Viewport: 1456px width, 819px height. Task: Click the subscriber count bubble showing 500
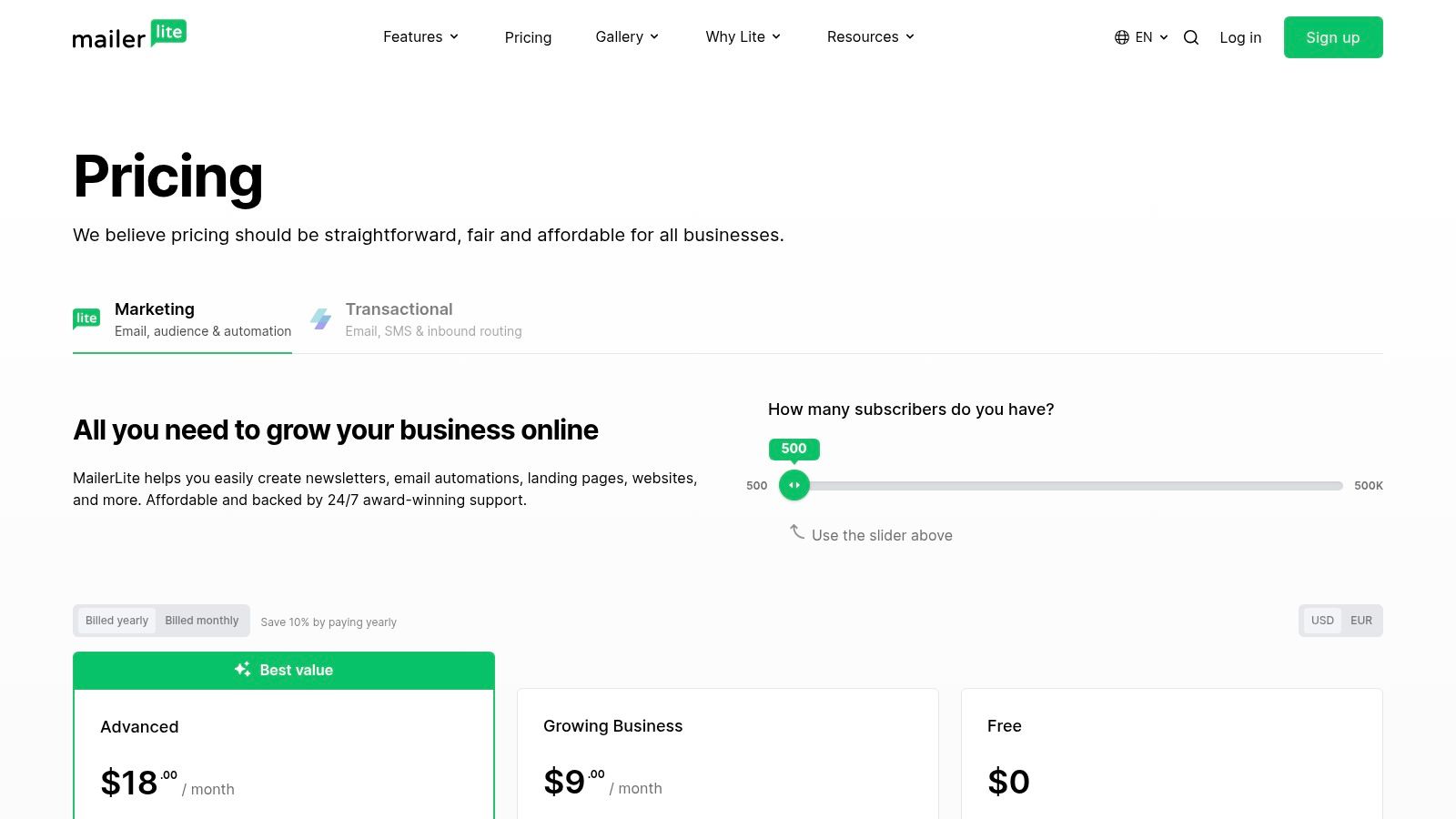[793, 449]
